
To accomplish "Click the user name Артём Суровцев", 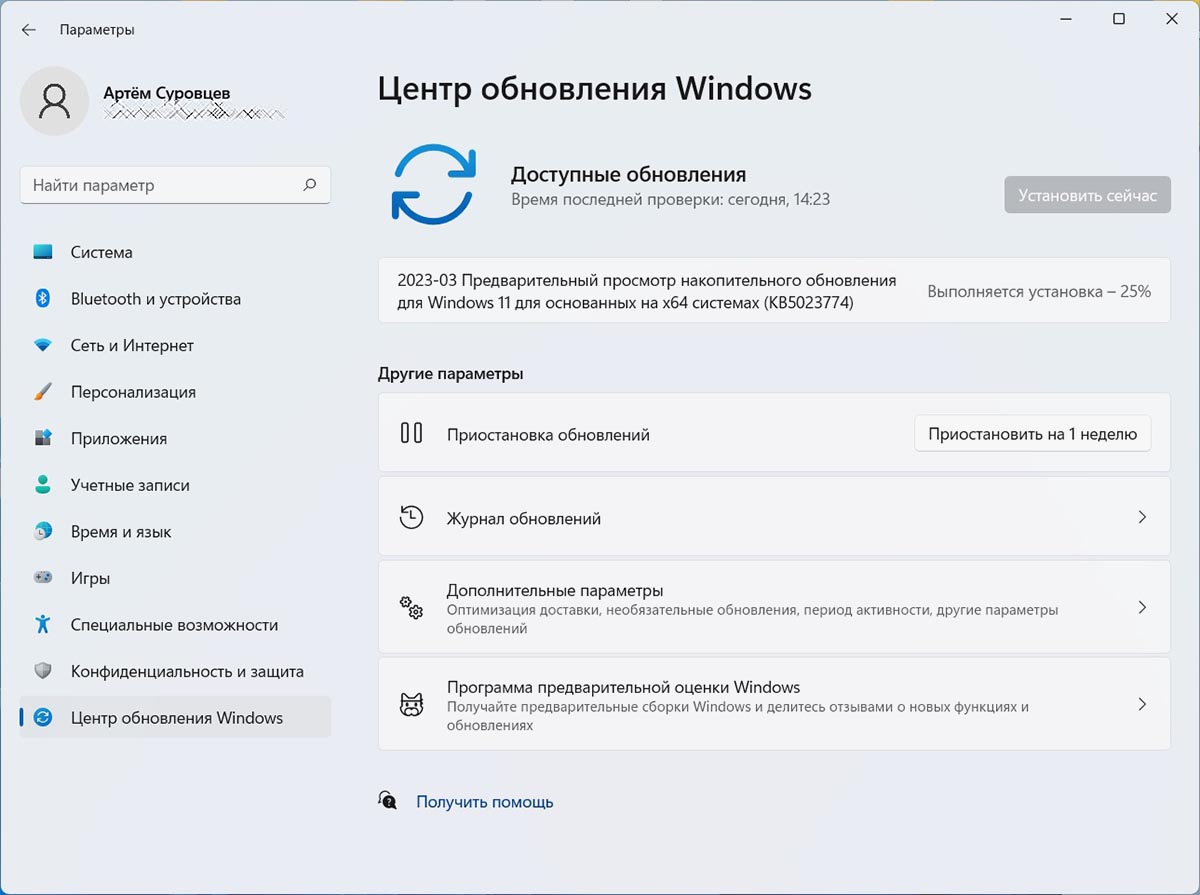I will 166,93.
